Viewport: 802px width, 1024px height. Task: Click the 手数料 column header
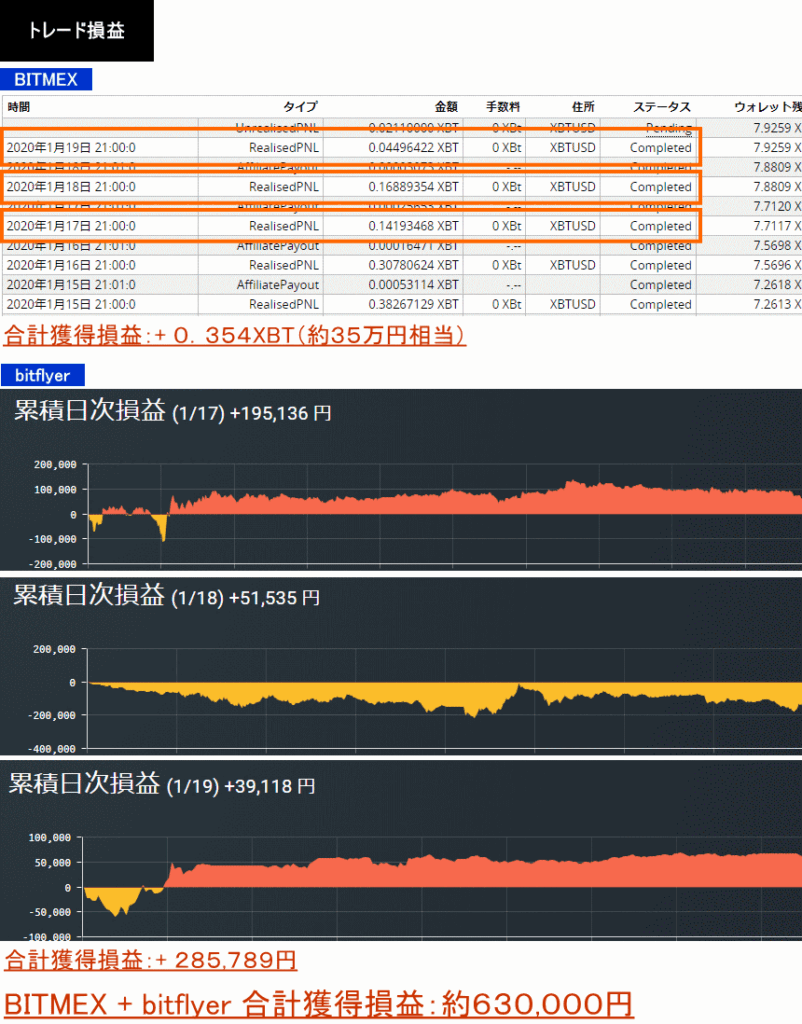coord(503,107)
